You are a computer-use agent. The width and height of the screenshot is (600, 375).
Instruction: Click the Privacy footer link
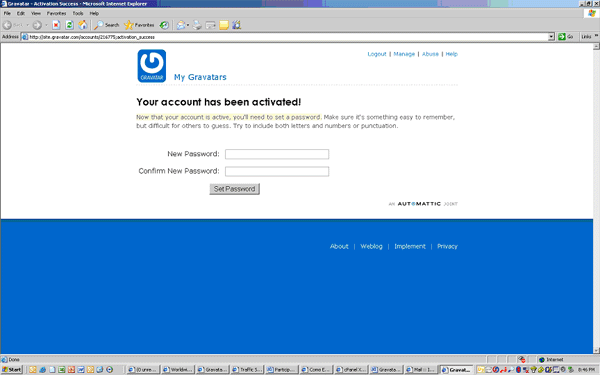point(447,246)
